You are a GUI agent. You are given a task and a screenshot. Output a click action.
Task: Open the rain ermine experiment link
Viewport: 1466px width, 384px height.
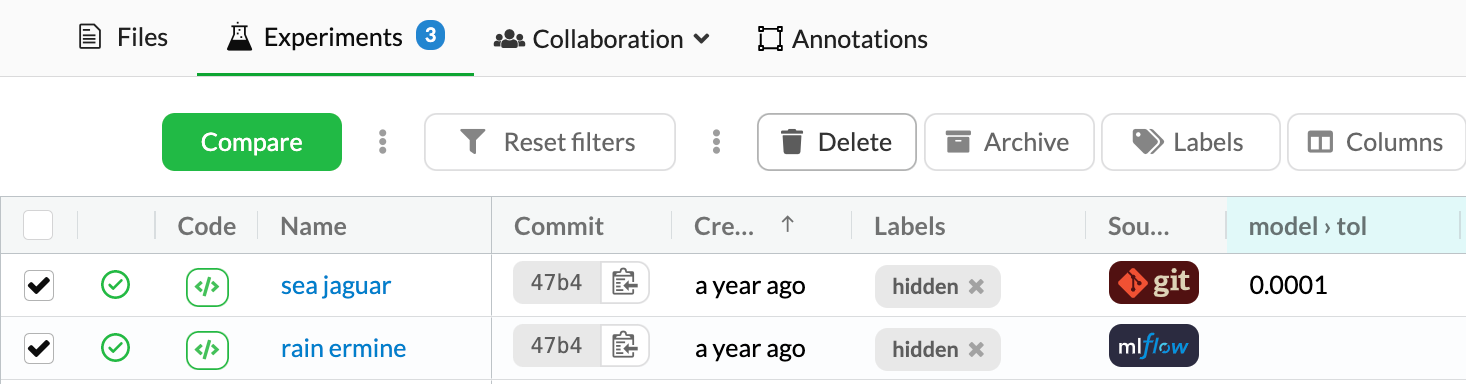(343, 349)
